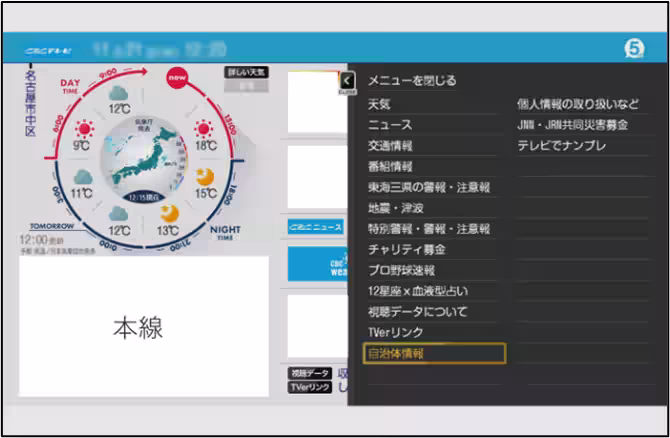Open the ニュース menu item
The width and height of the screenshot is (670, 438).
pyautogui.click(x=390, y=125)
